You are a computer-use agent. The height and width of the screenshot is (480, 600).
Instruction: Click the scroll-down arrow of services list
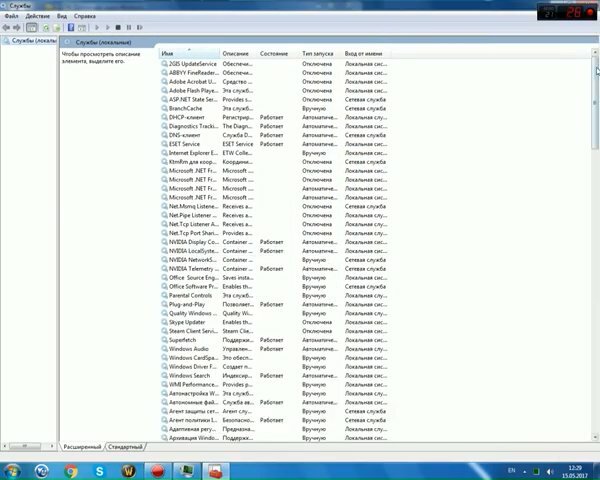point(595,437)
